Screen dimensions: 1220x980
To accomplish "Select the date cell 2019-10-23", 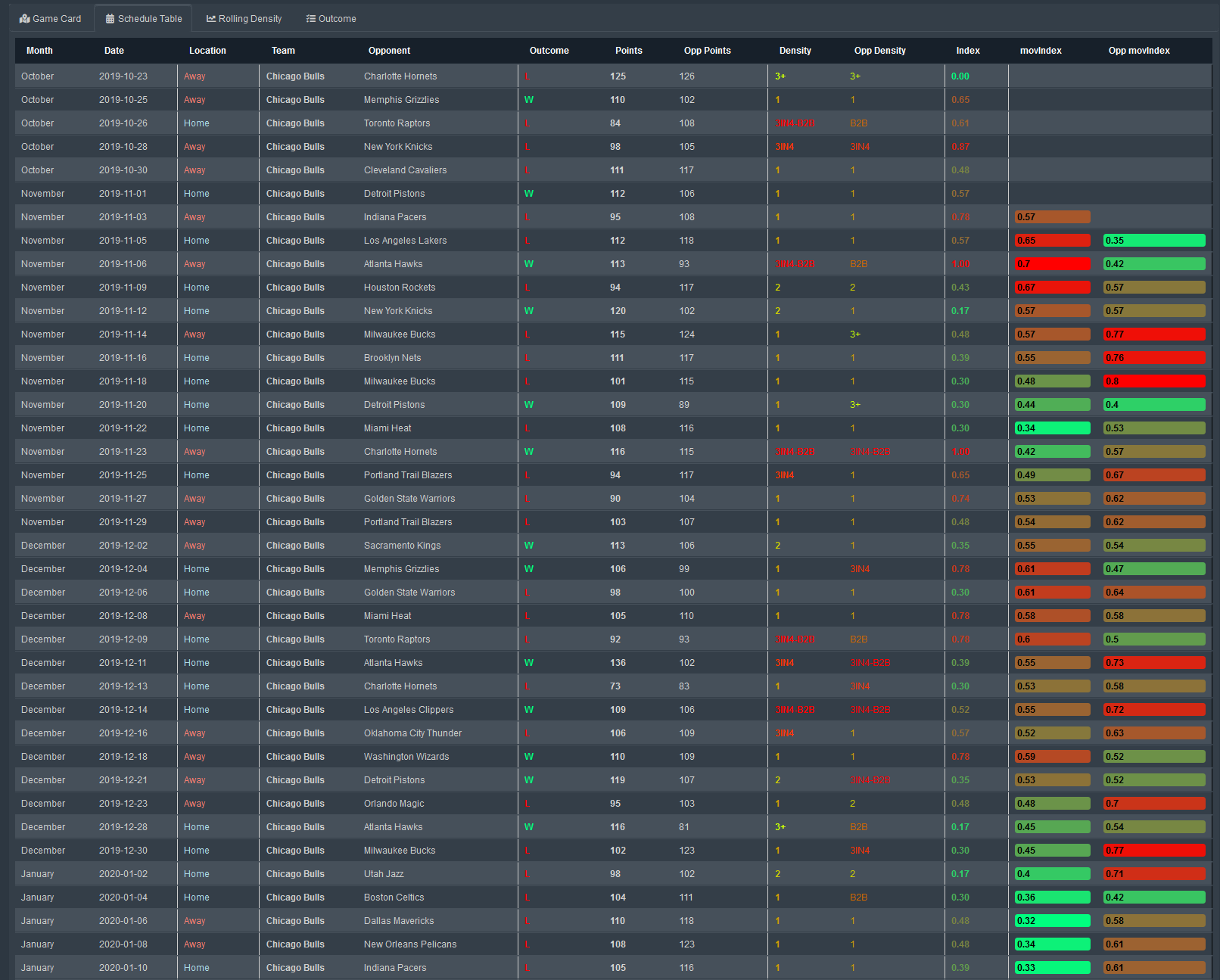I will click(x=123, y=76).
